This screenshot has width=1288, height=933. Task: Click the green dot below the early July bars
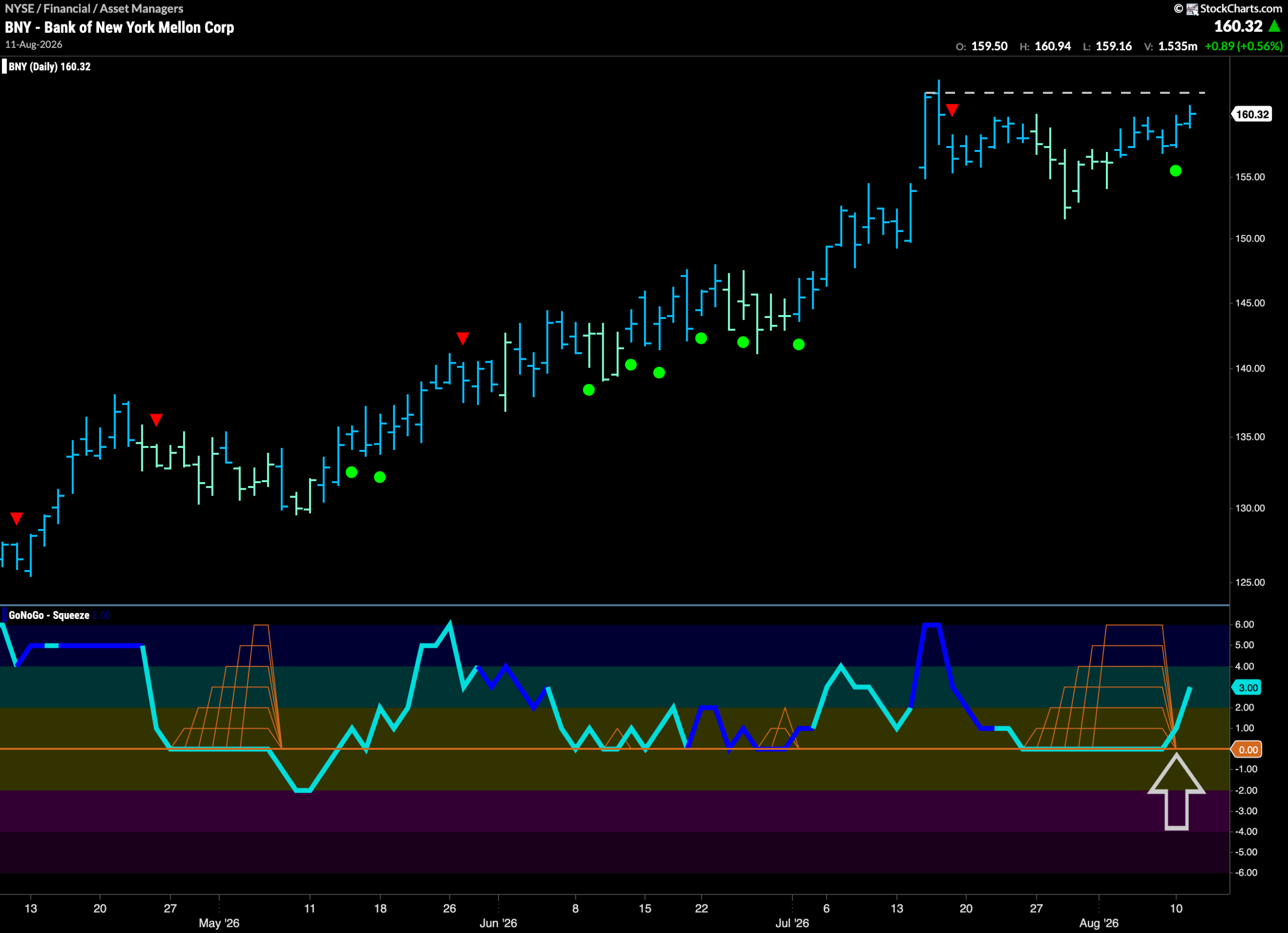pyautogui.click(x=798, y=345)
